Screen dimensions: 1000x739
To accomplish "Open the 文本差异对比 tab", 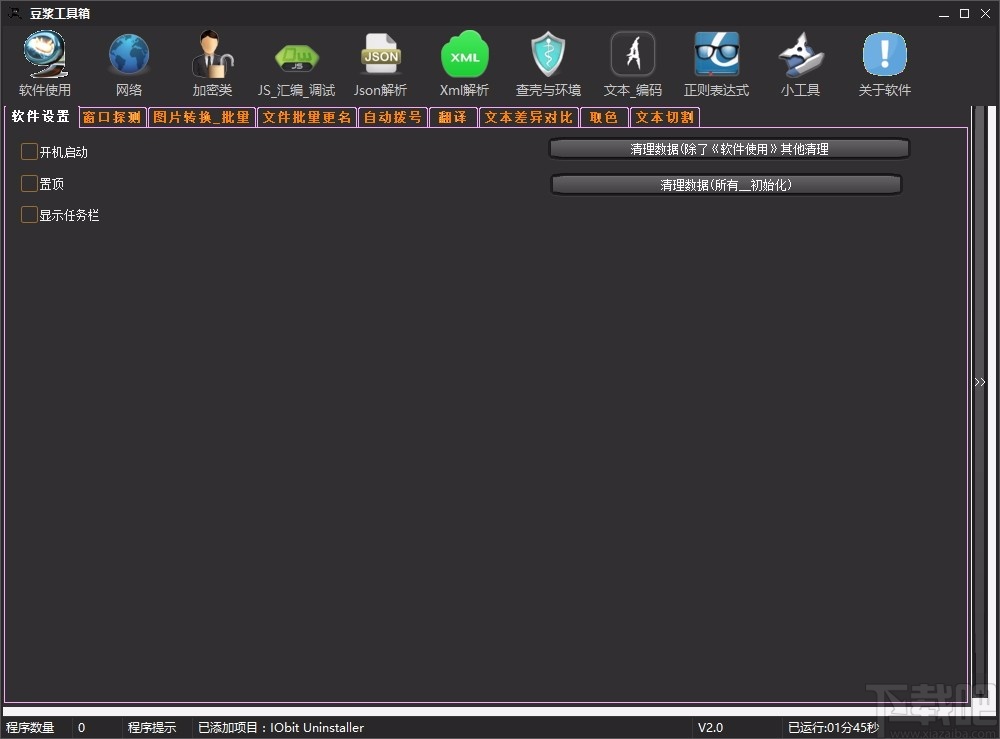I will (x=529, y=117).
